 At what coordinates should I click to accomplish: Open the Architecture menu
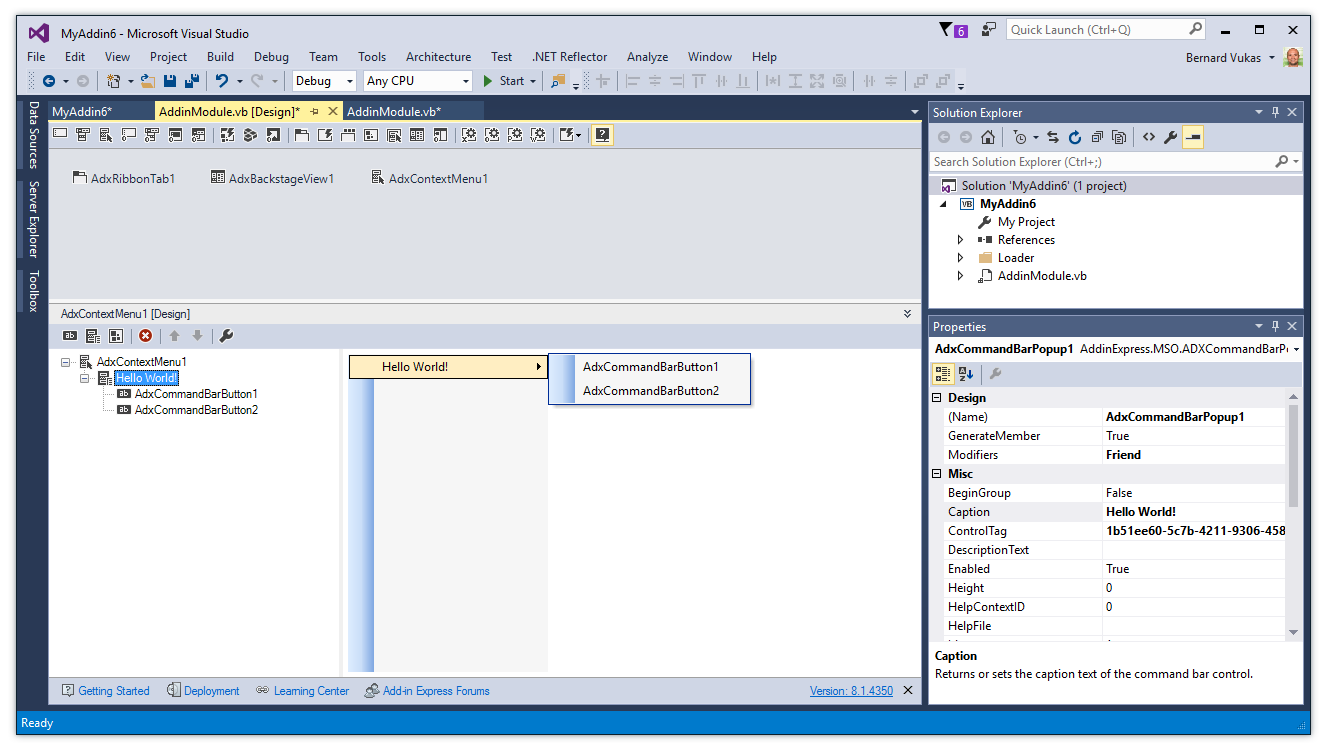point(438,57)
